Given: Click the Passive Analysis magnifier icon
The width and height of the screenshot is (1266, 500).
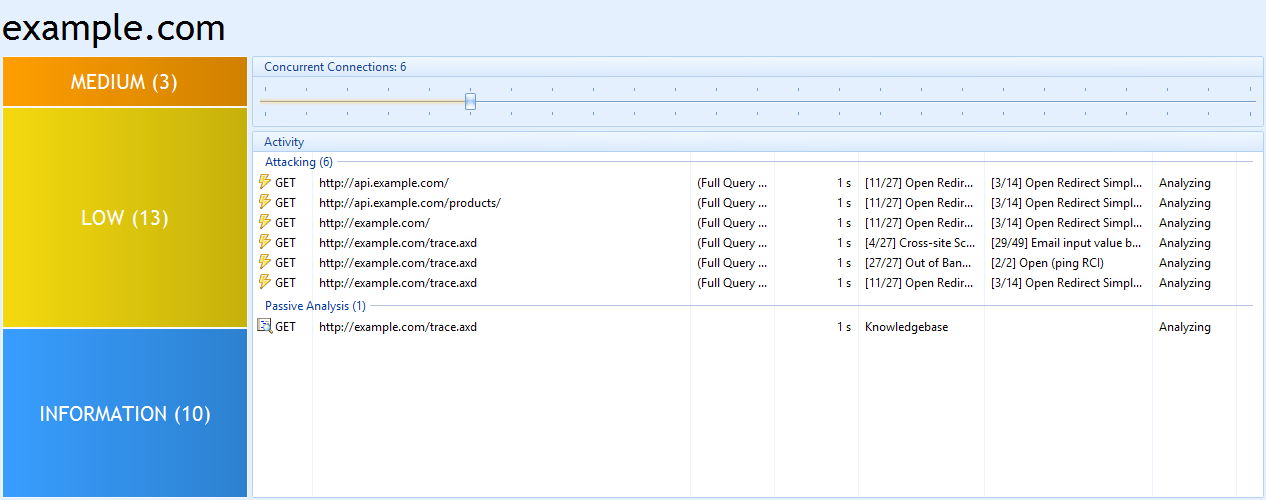Looking at the screenshot, I should click(x=264, y=326).
